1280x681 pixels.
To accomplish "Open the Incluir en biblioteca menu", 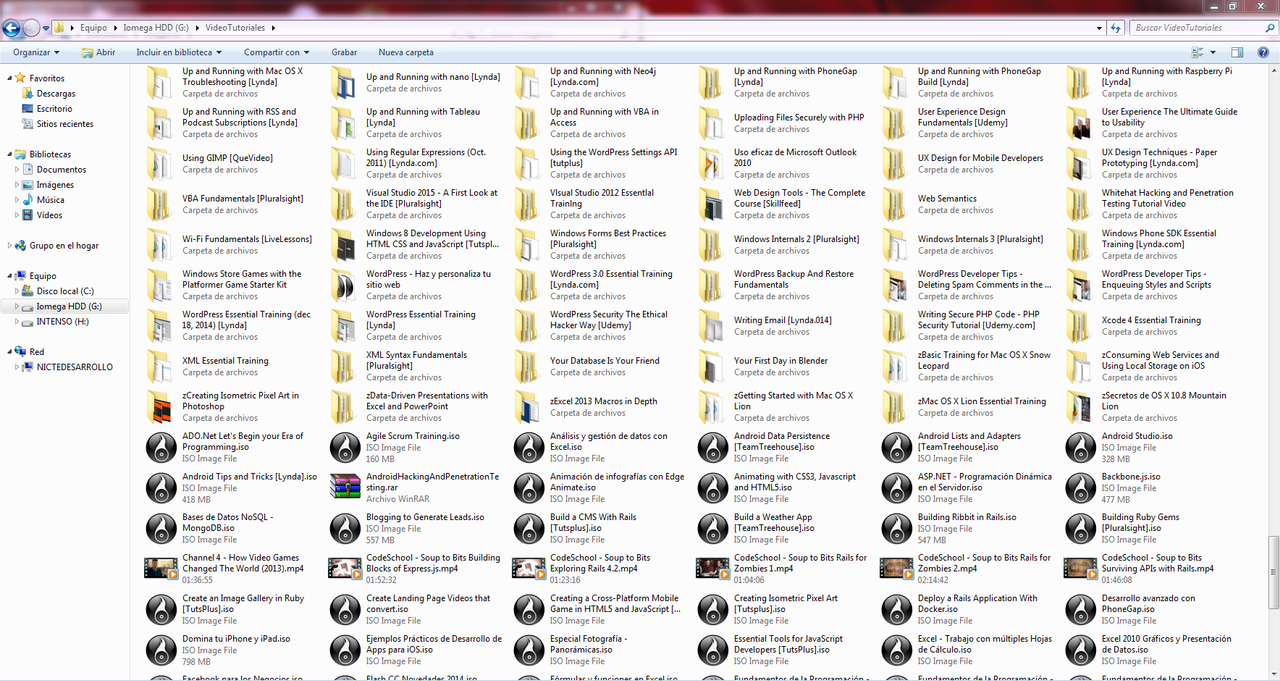I will pos(180,52).
